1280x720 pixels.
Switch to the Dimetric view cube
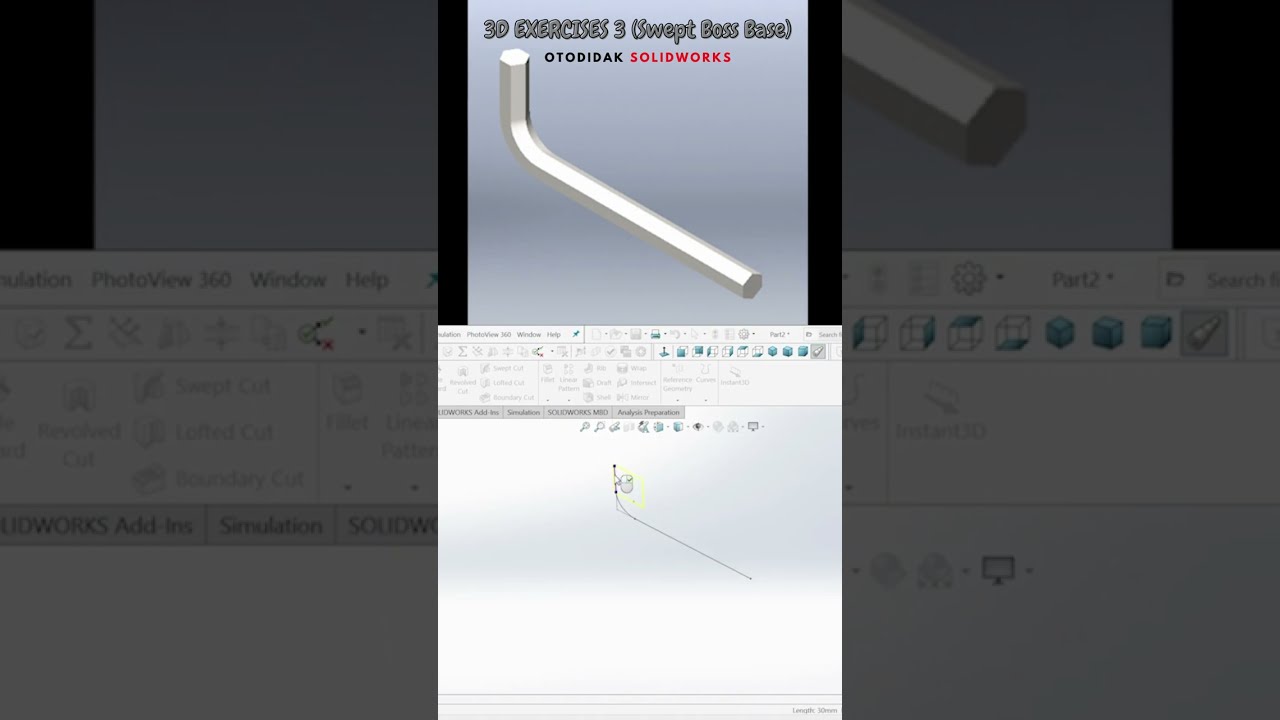tap(803, 351)
